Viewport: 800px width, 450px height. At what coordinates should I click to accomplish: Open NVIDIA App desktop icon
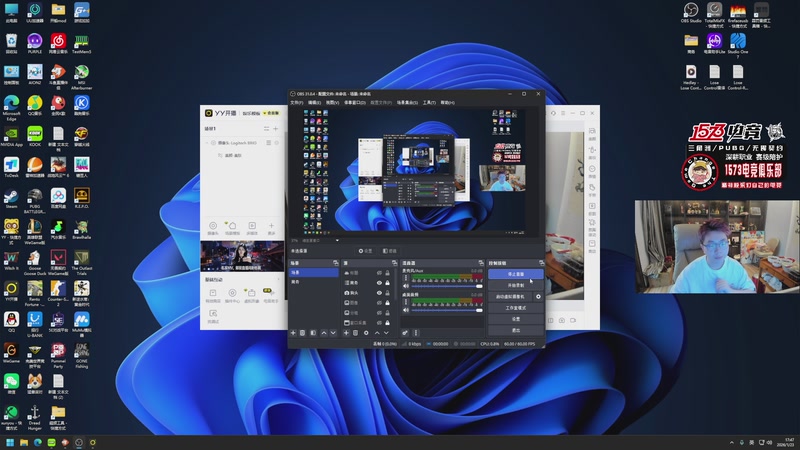coord(11,136)
